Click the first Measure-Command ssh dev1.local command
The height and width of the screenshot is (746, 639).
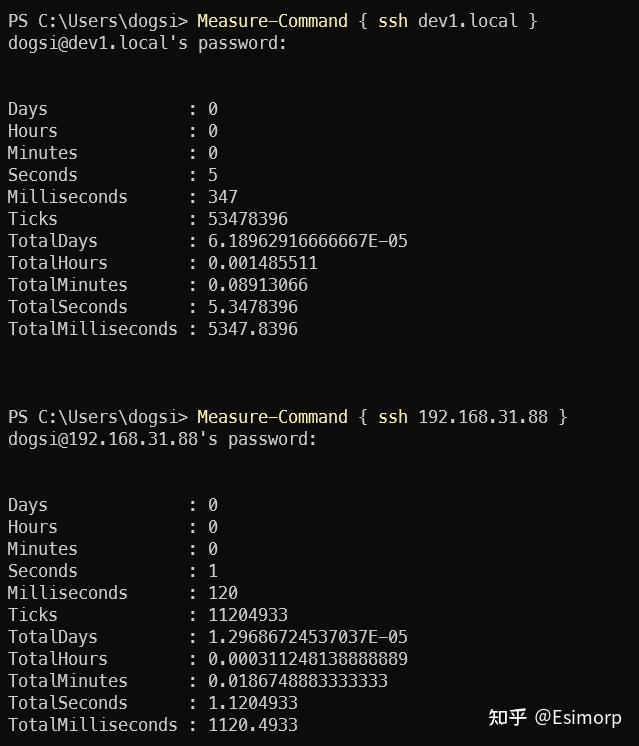(367, 21)
